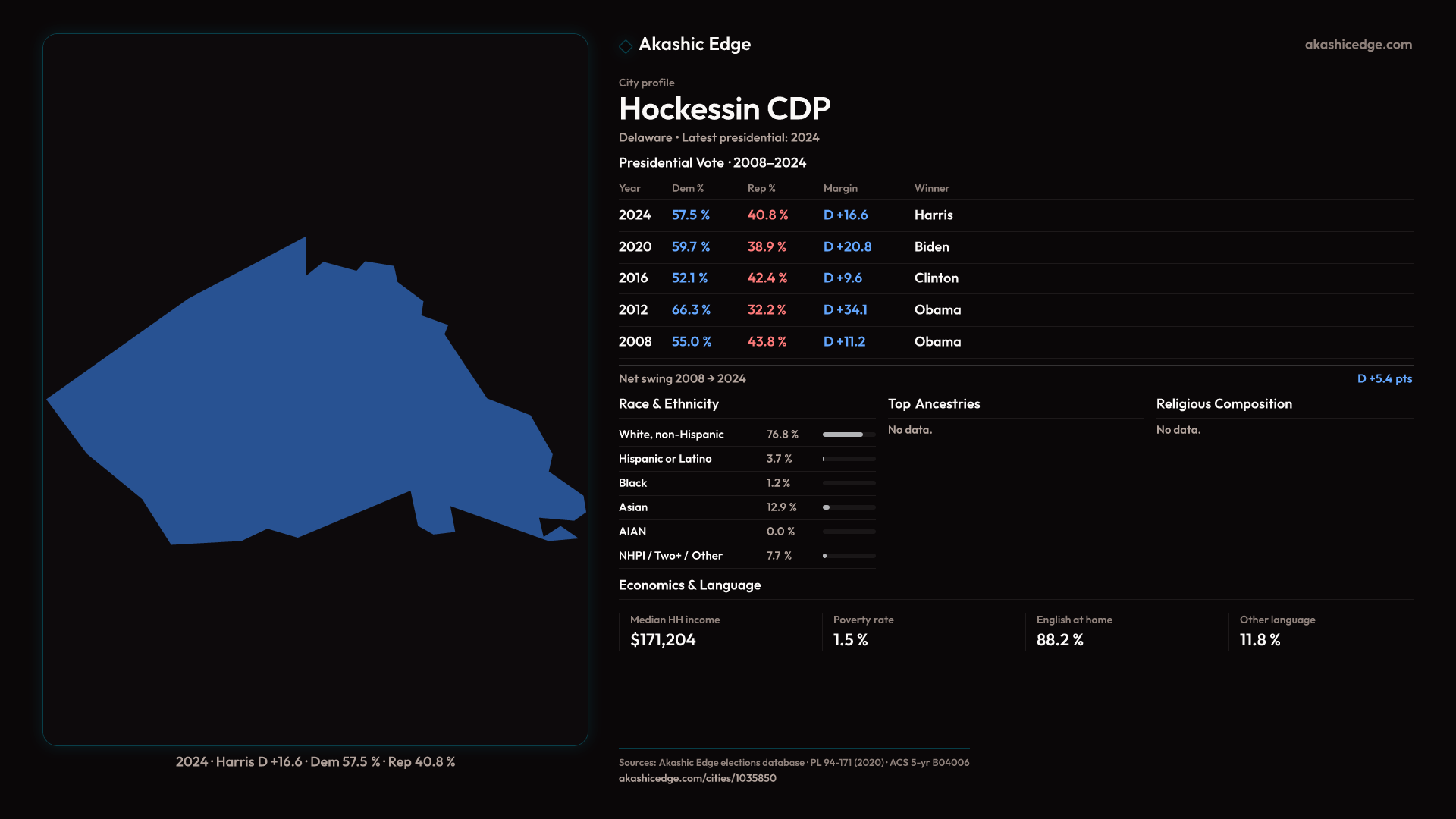1456x819 pixels.
Task: Click the English at home stat
Action: tap(1073, 632)
